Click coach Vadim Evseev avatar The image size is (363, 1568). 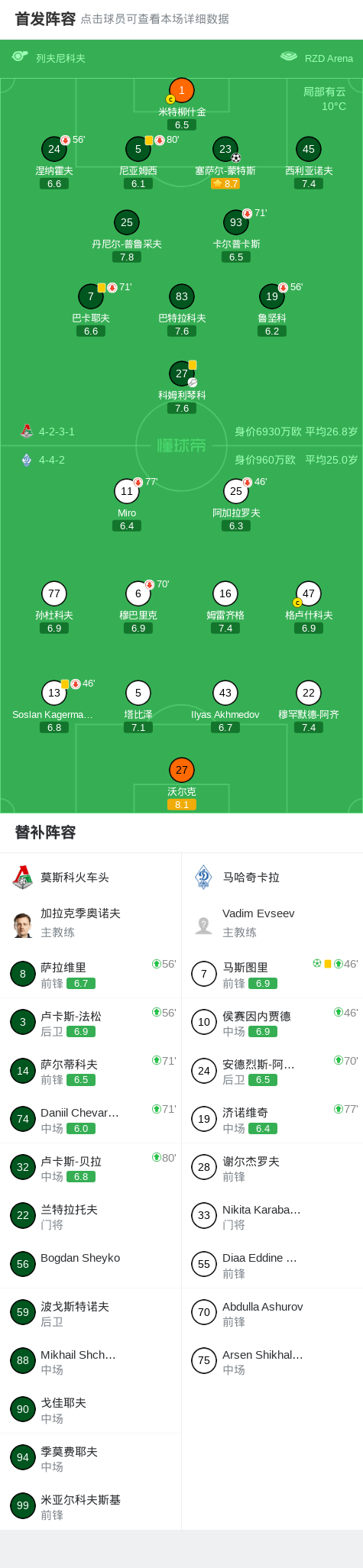[203, 926]
